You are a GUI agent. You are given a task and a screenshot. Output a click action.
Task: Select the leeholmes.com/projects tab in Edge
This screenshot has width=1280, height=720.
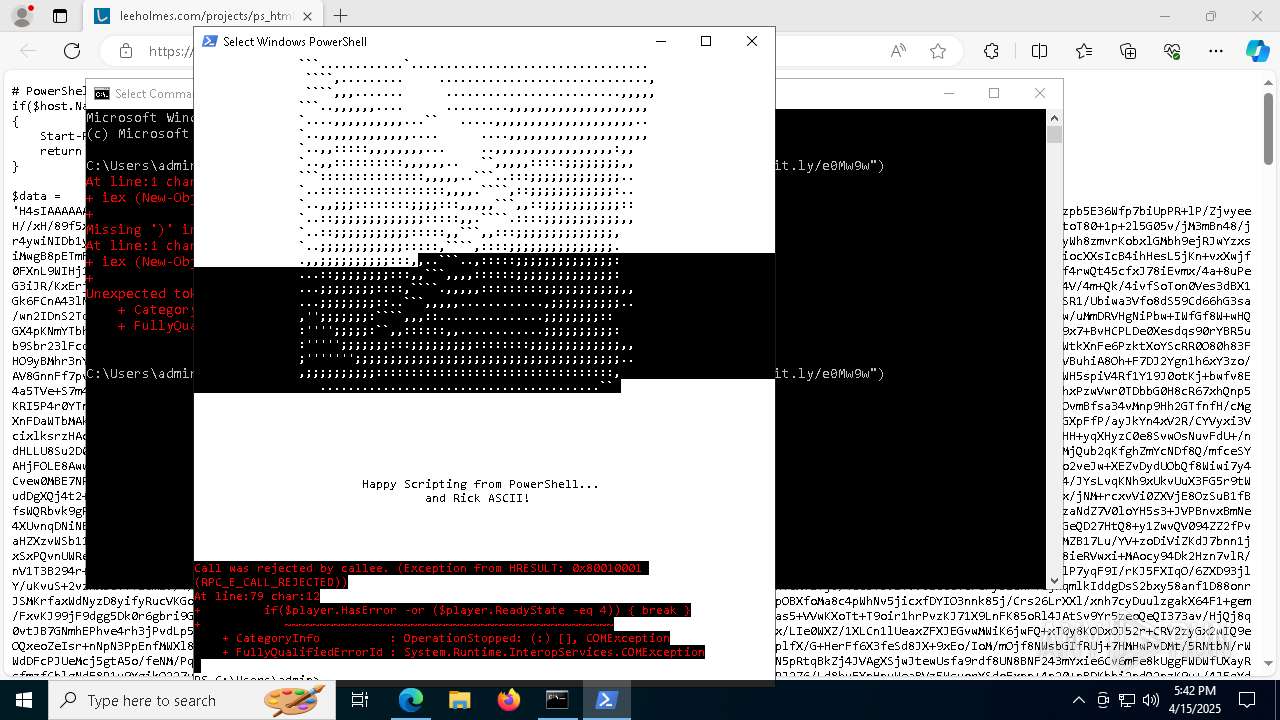(205, 16)
